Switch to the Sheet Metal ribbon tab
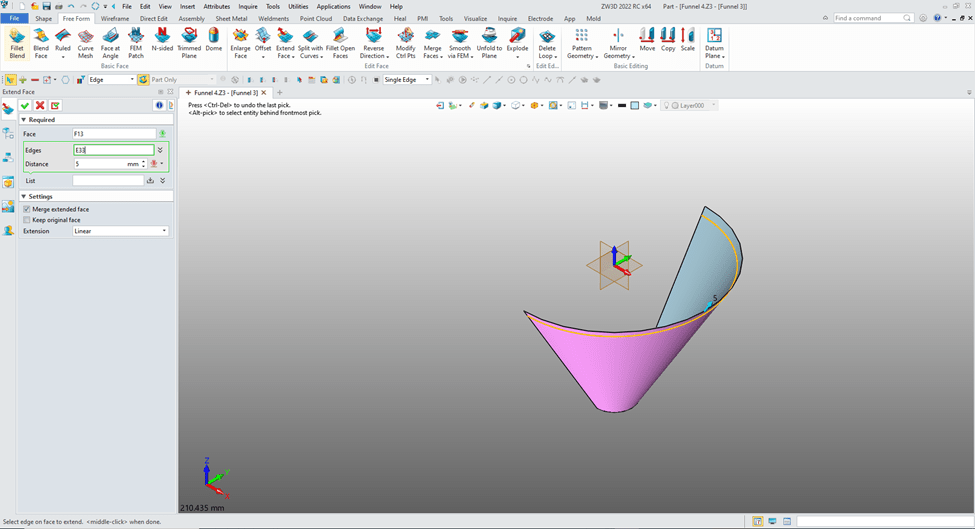 point(231,18)
